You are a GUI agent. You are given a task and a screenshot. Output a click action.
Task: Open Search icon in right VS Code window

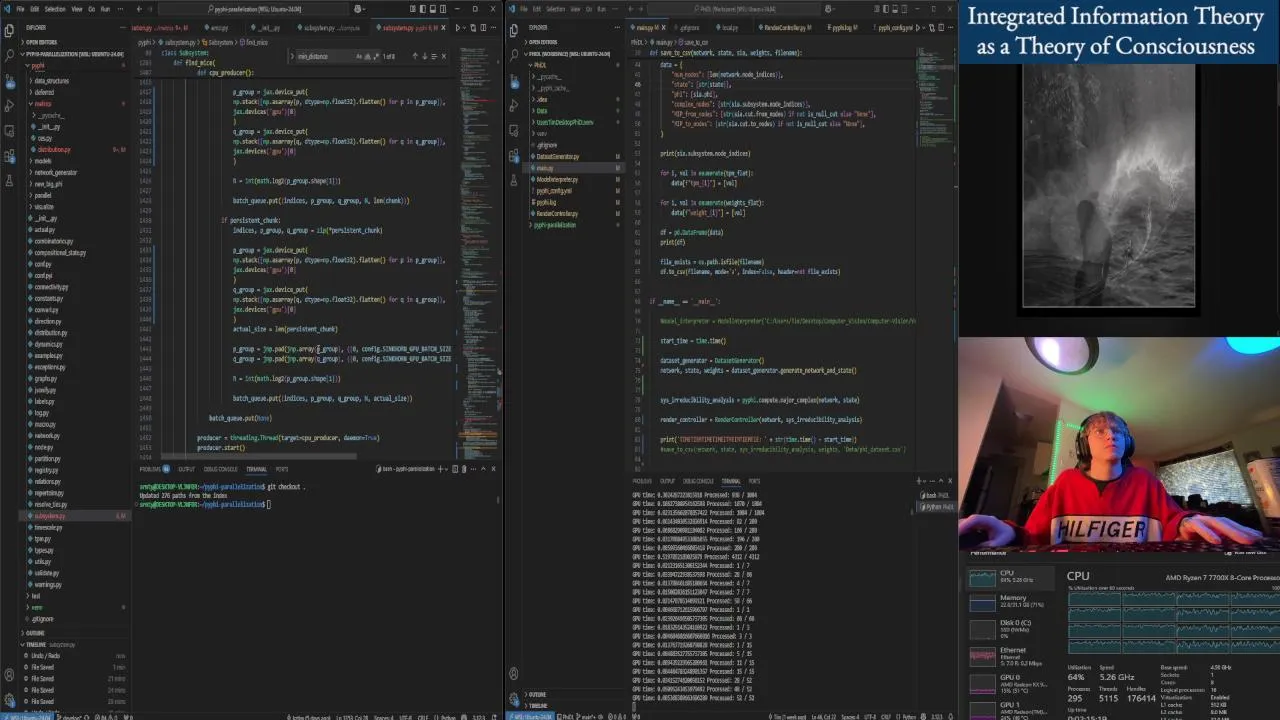pyautogui.click(x=514, y=54)
